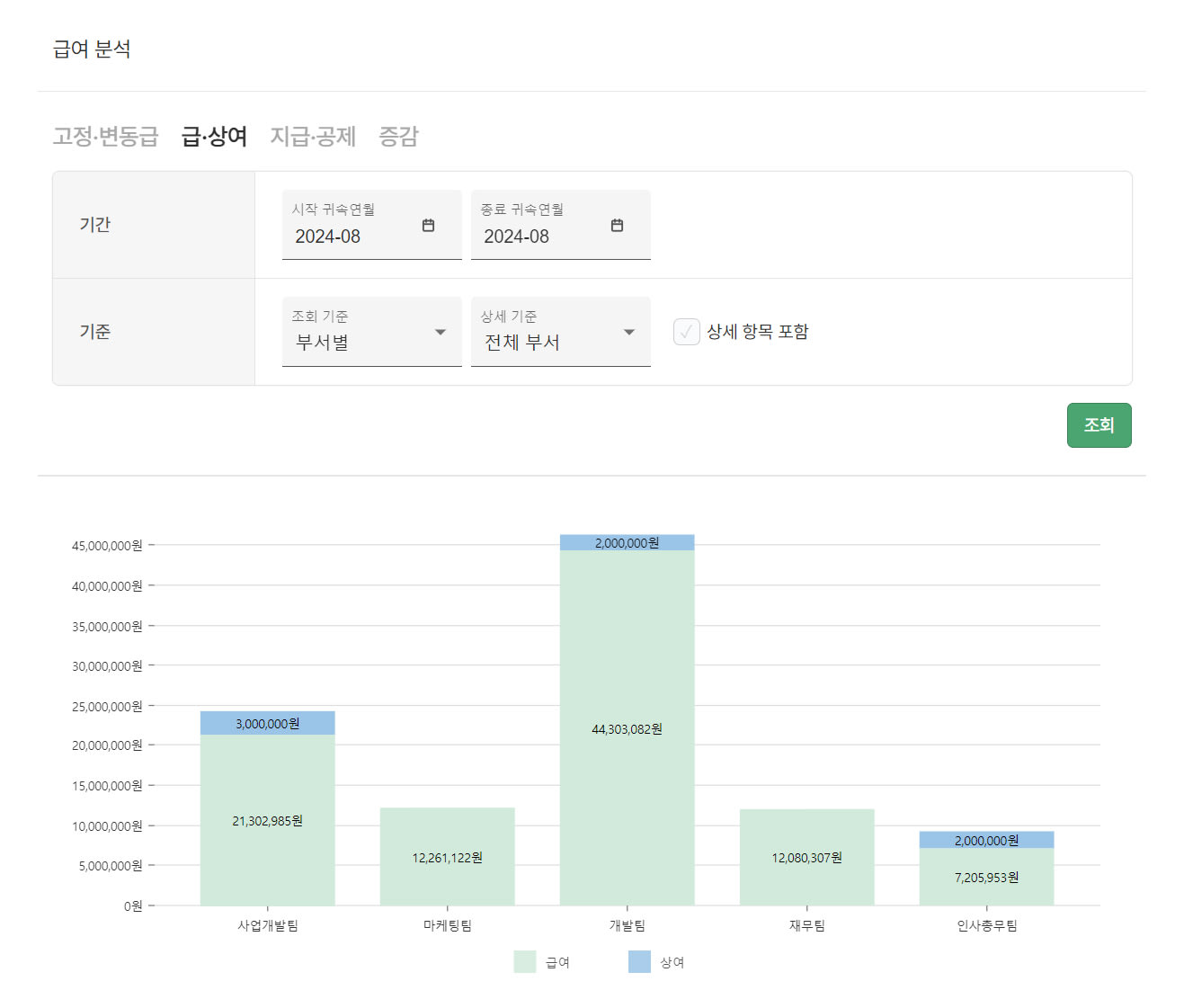Click 재무팀 bar 12,080,307원
The width and height of the screenshot is (1184, 1008).
coord(806,857)
